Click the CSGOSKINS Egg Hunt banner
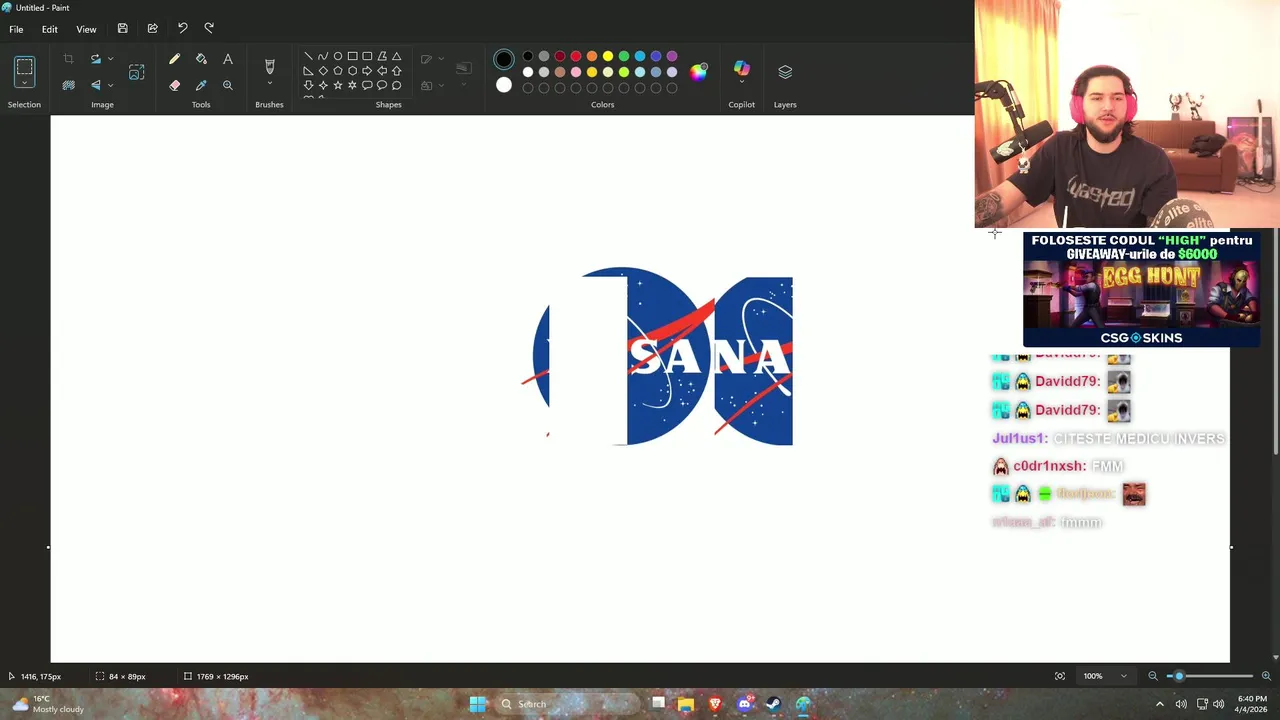This screenshot has width=1280, height=720. pyautogui.click(x=1141, y=289)
